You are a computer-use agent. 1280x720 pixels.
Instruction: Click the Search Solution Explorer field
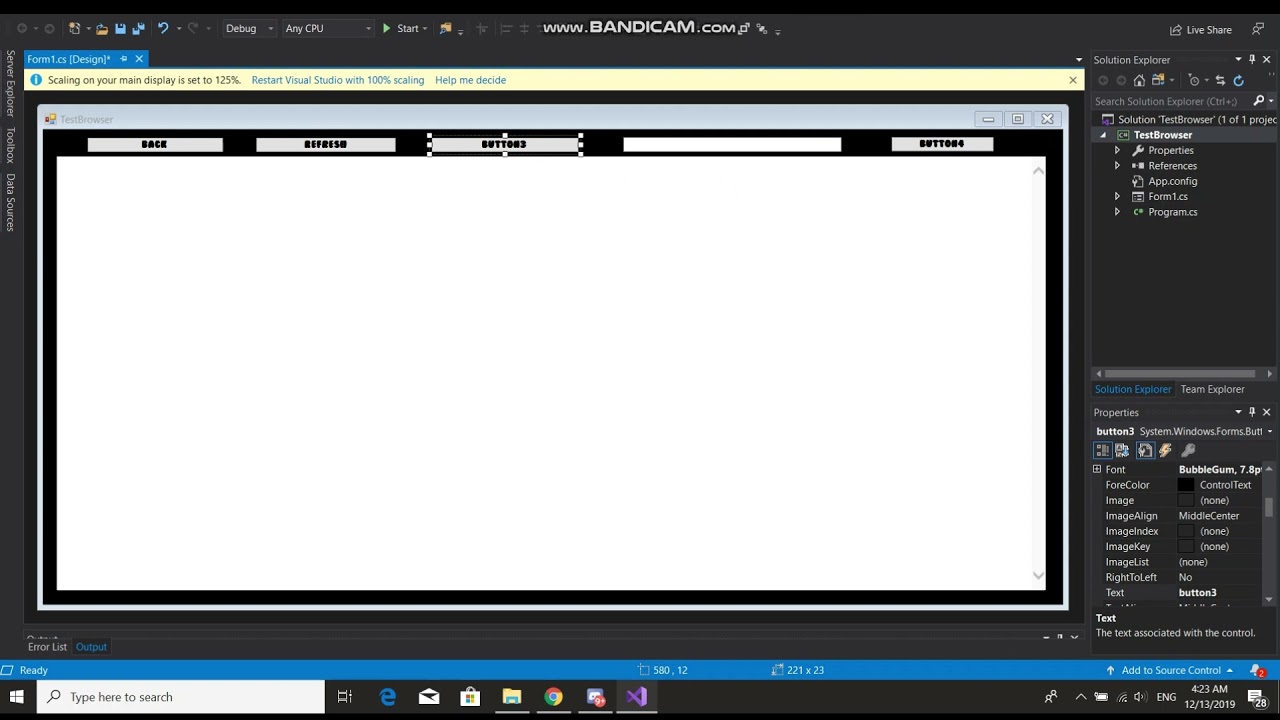(1171, 101)
